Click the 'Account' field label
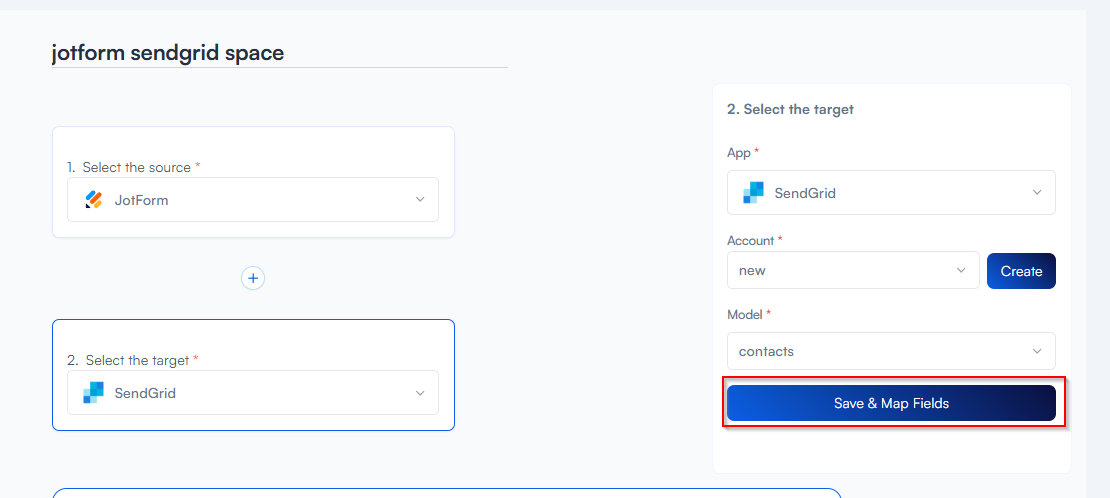This screenshot has height=498, width=1110. pos(750,240)
